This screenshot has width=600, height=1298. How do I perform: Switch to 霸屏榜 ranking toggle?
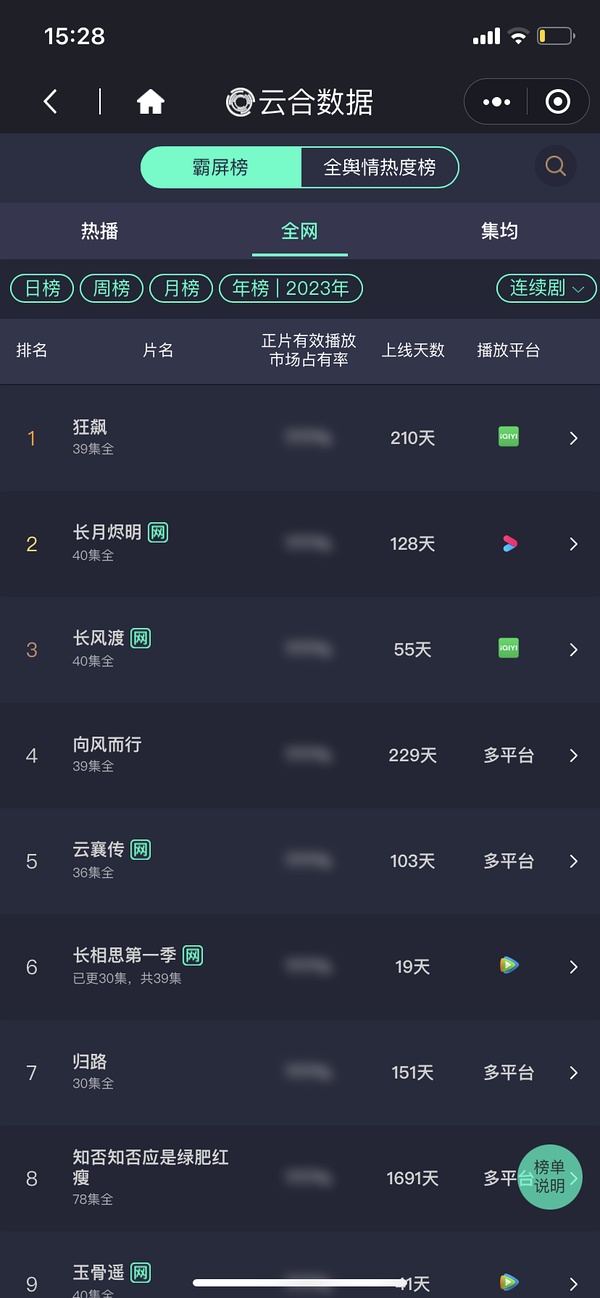pyautogui.click(x=220, y=167)
